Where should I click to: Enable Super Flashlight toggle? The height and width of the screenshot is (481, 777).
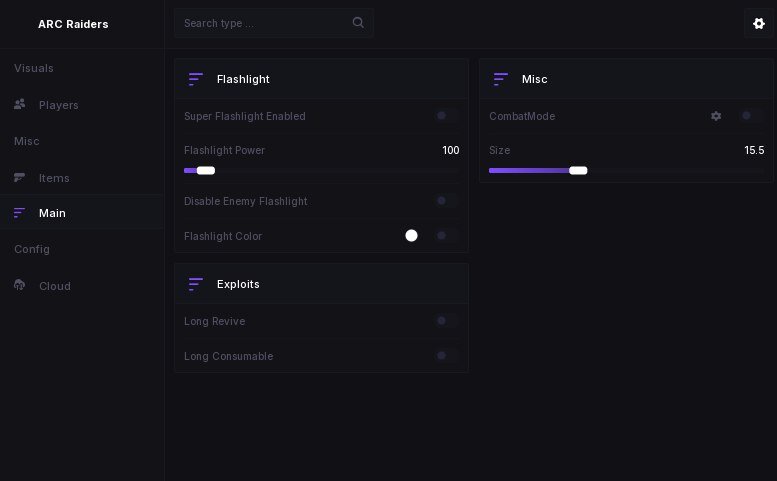(x=447, y=116)
